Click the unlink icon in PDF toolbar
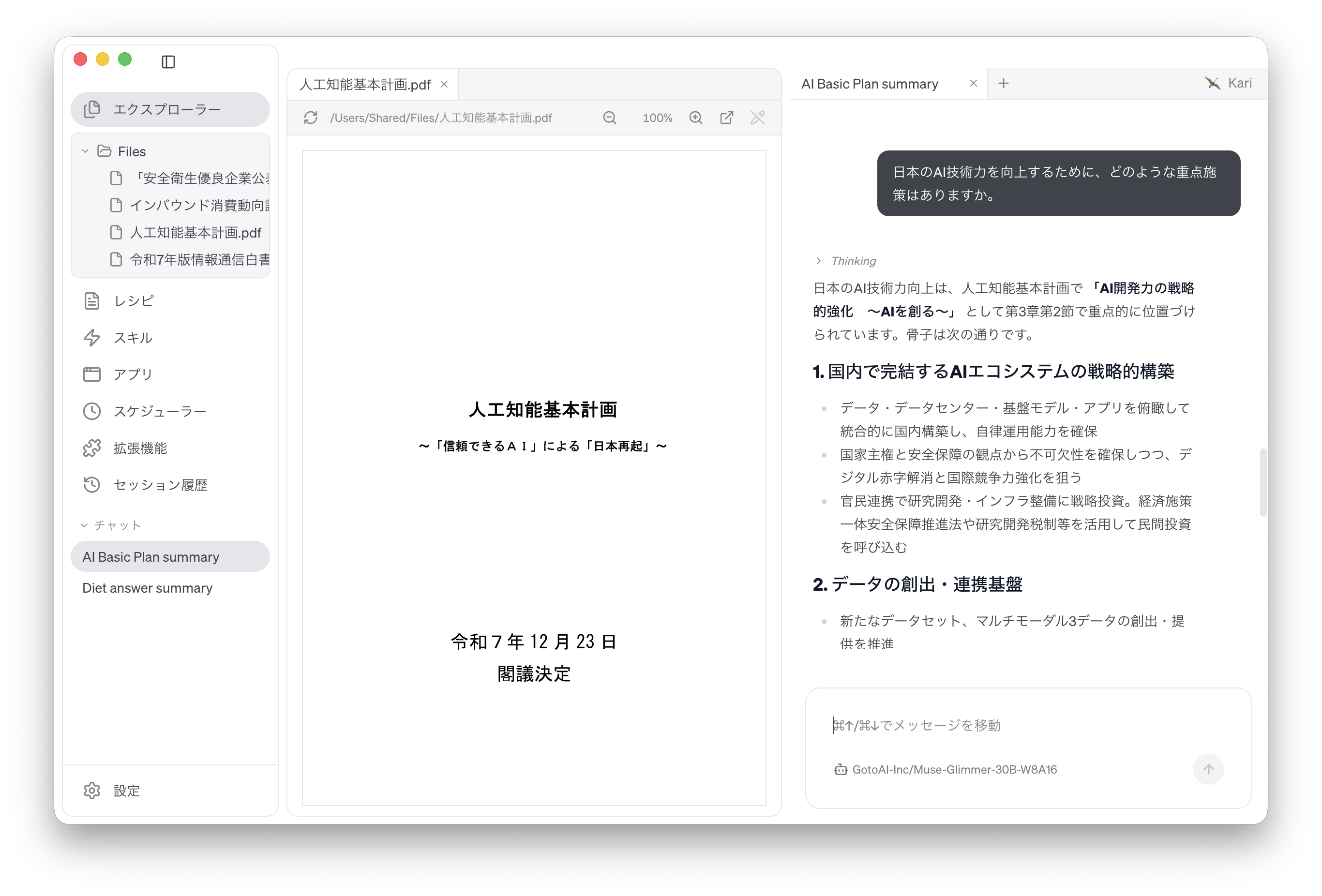 pyautogui.click(x=758, y=118)
